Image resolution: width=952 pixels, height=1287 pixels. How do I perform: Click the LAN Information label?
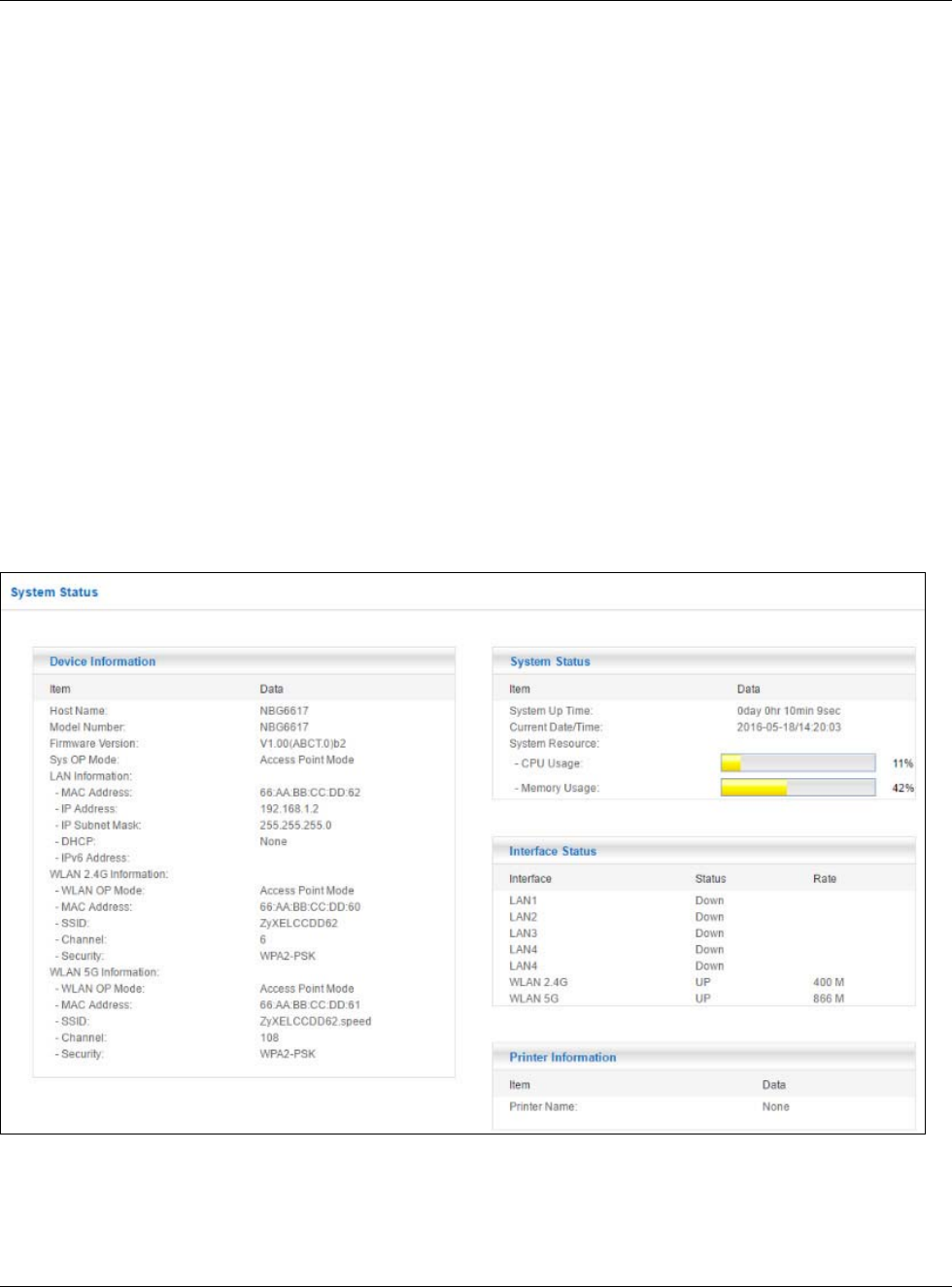pos(90,776)
